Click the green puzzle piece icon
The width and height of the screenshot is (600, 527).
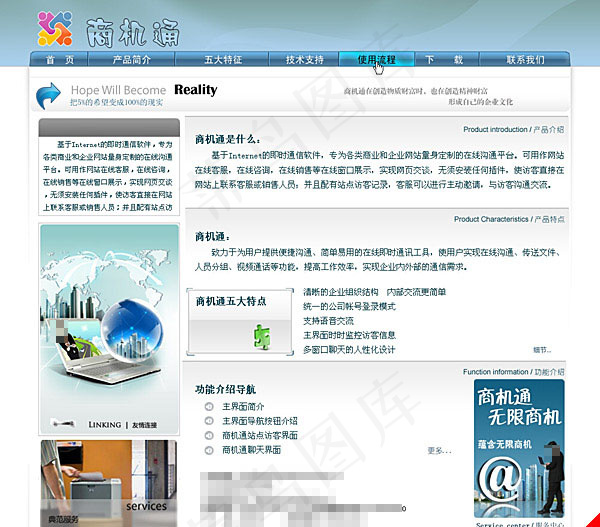[262, 337]
